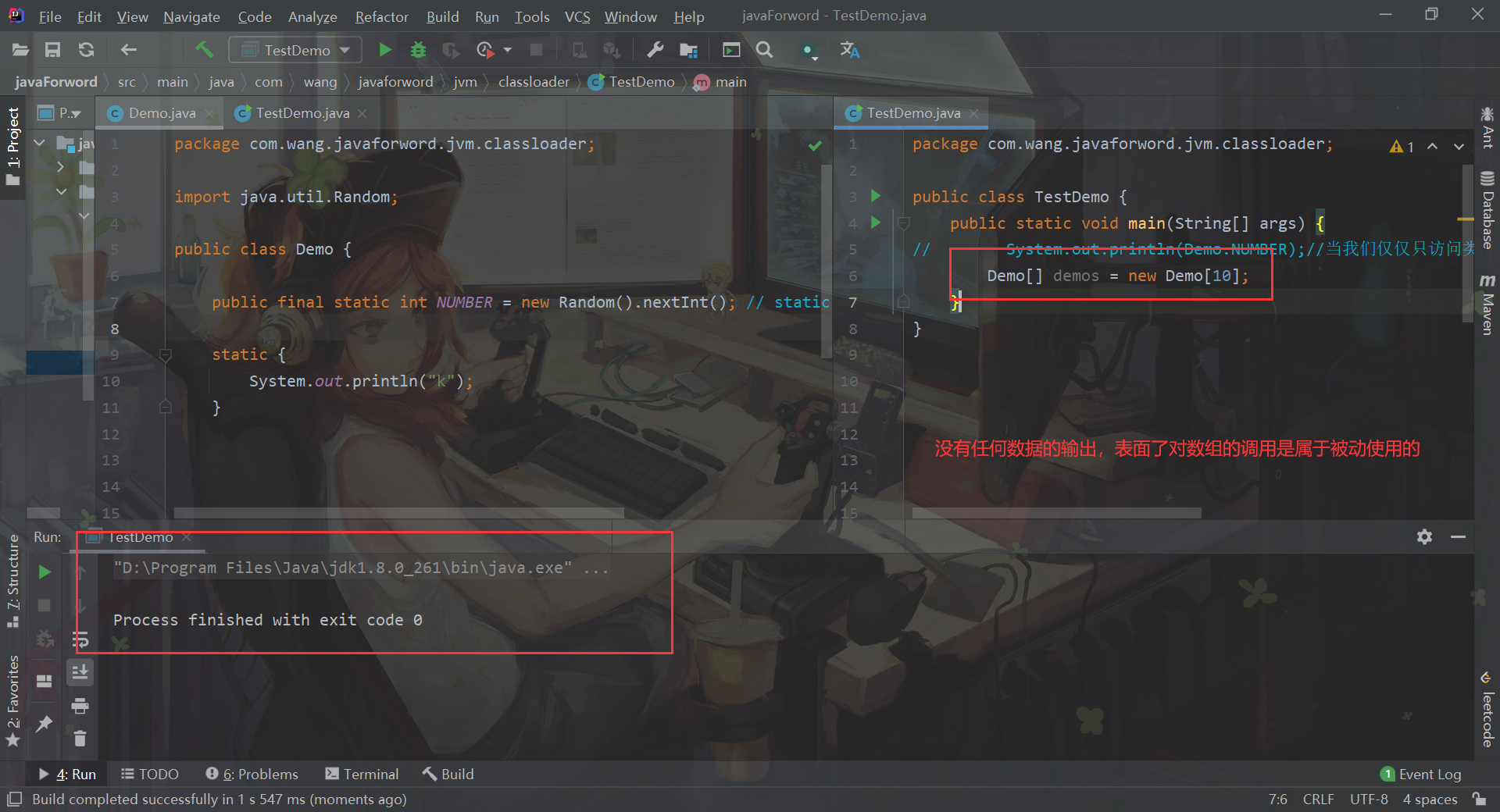Open the Analyze menu
The height and width of the screenshot is (812, 1500).
point(312,16)
